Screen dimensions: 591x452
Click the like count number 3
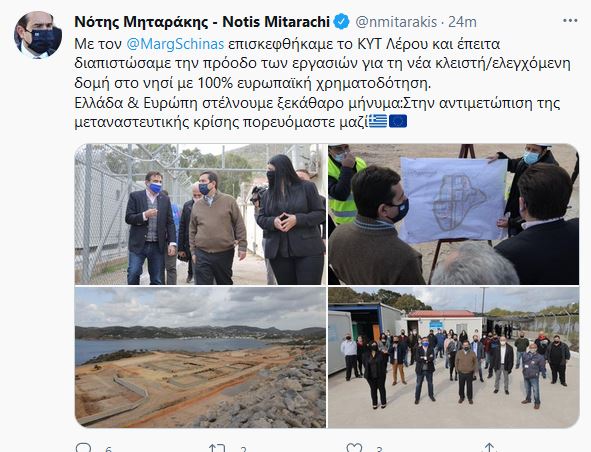[379, 449]
